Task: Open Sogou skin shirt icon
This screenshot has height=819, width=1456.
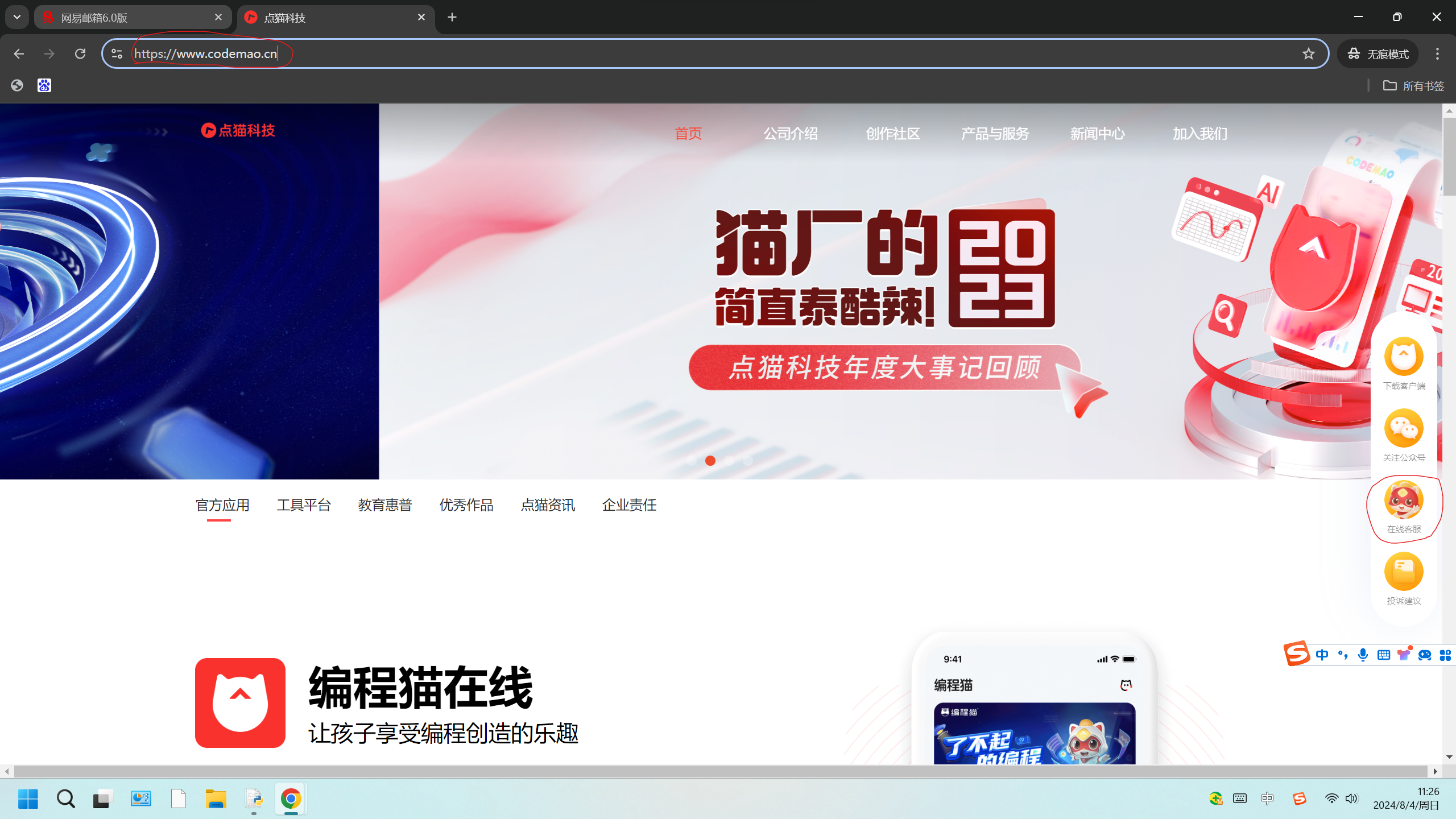Action: [x=1404, y=655]
